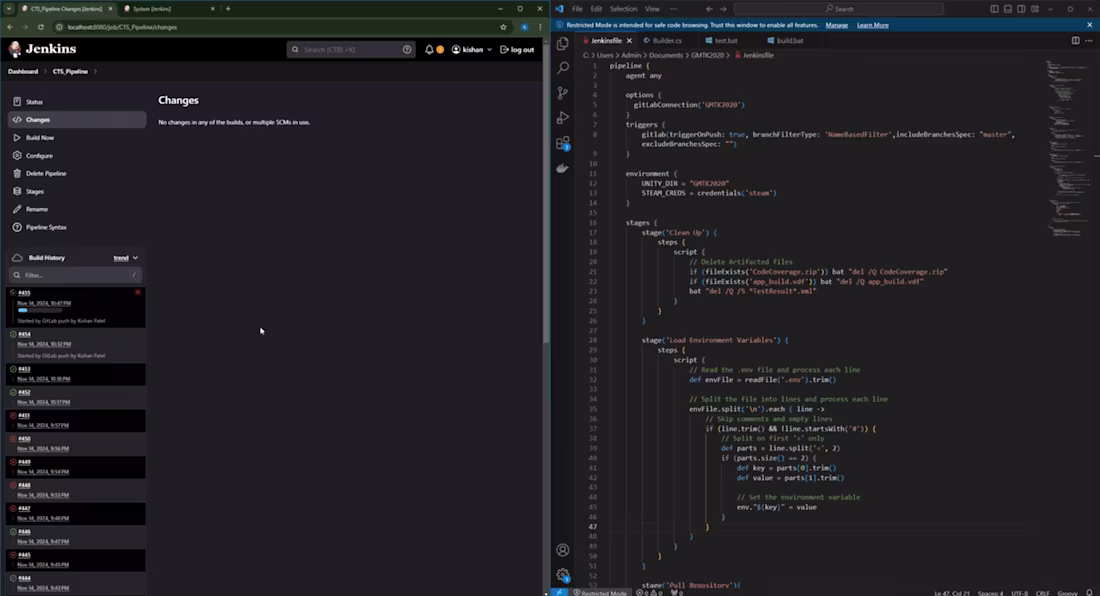This screenshot has width=1100, height=596.
Task: Open VS Code Extensions view
Action: pyautogui.click(x=563, y=143)
